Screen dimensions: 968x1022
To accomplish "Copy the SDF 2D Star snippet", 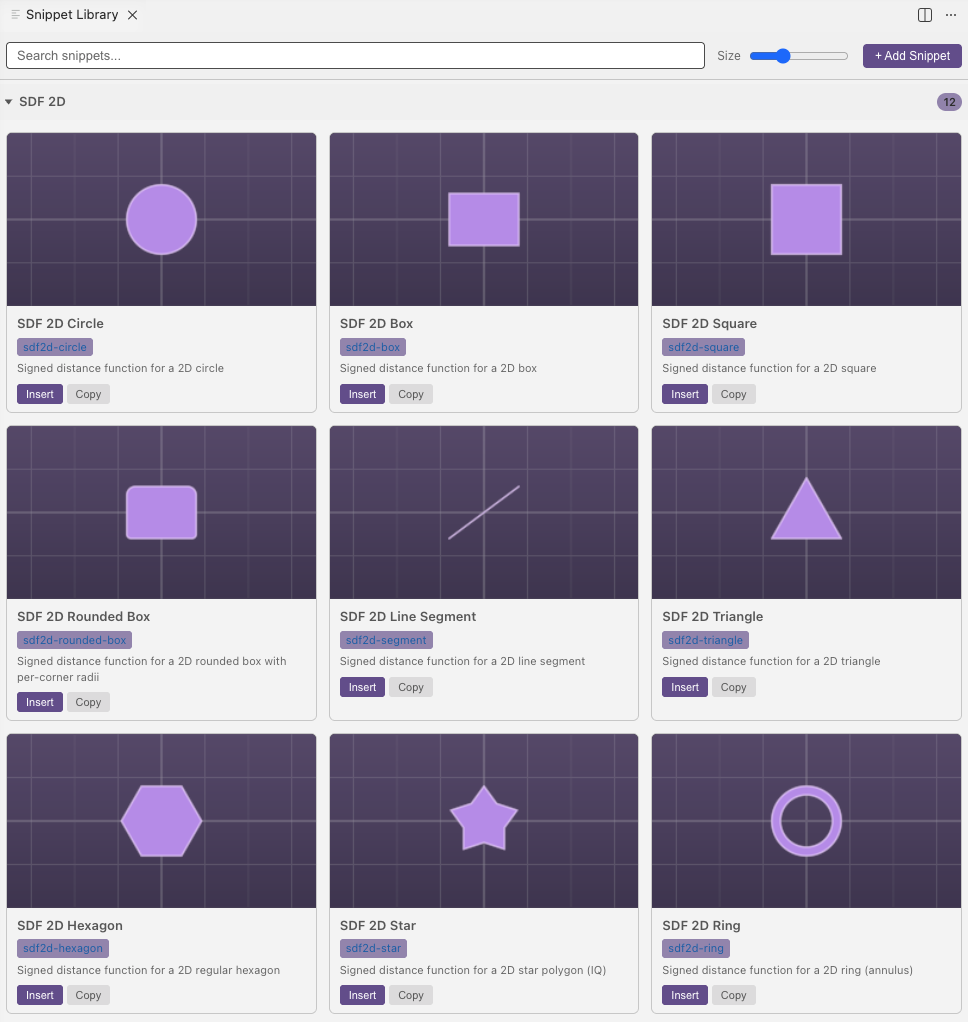I will 411,995.
